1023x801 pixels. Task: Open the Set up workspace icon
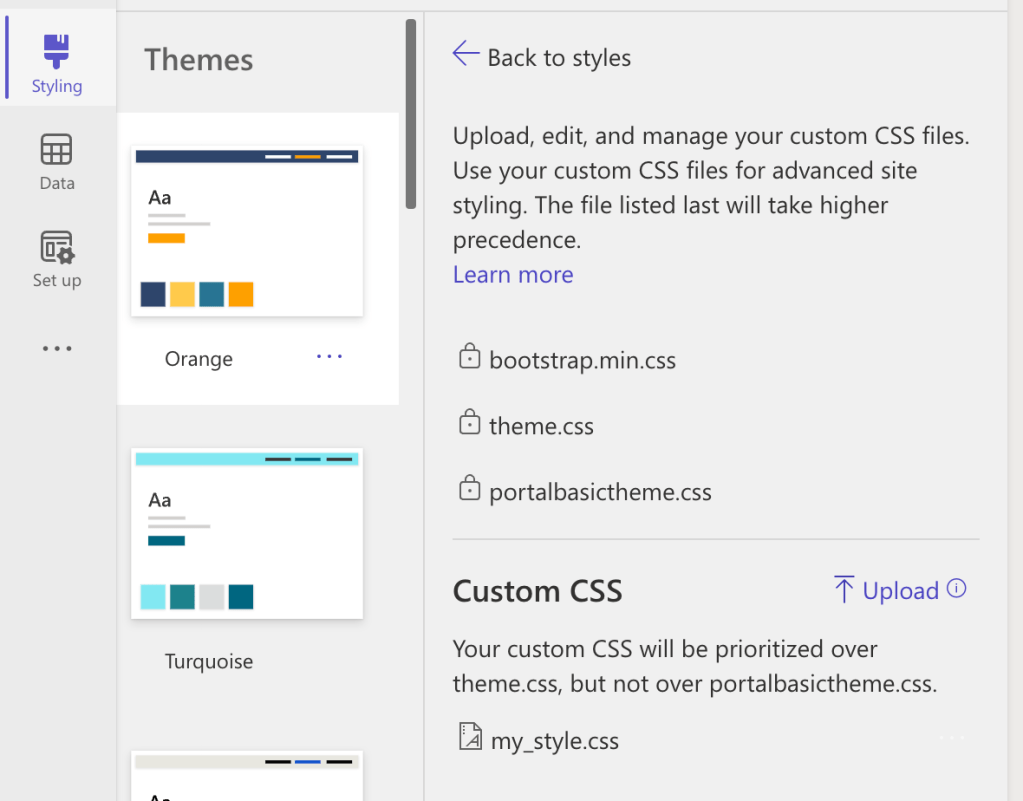point(57,247)
